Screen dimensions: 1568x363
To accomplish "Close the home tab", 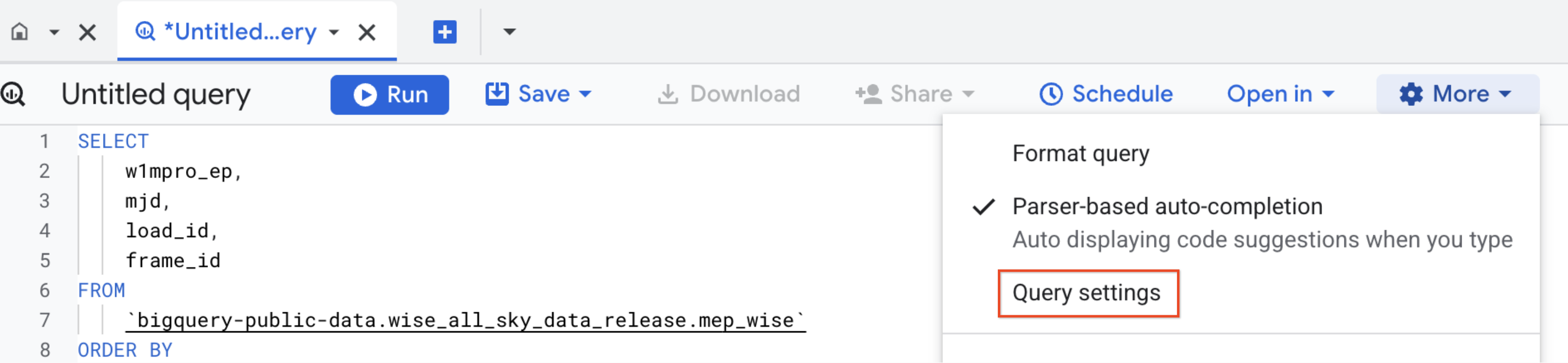I will tap(88, 32).
